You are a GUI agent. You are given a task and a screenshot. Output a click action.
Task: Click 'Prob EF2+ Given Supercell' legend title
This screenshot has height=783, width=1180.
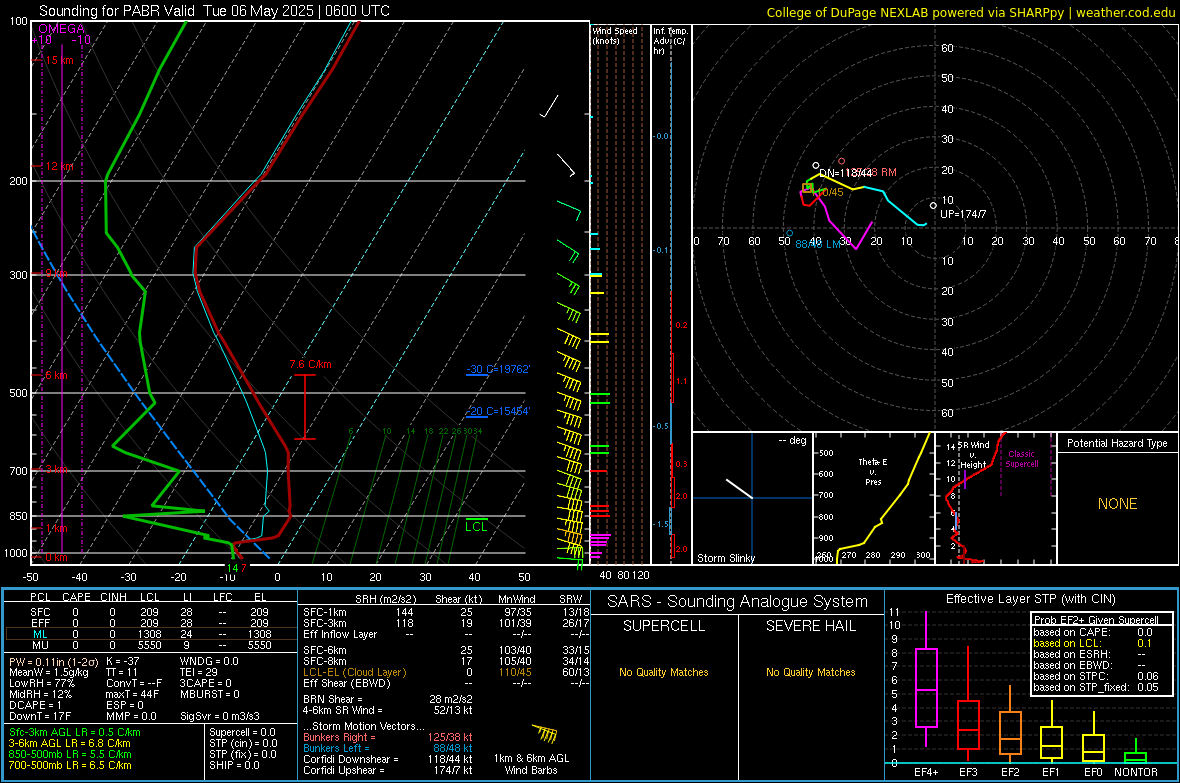(x=1096, y=620)
